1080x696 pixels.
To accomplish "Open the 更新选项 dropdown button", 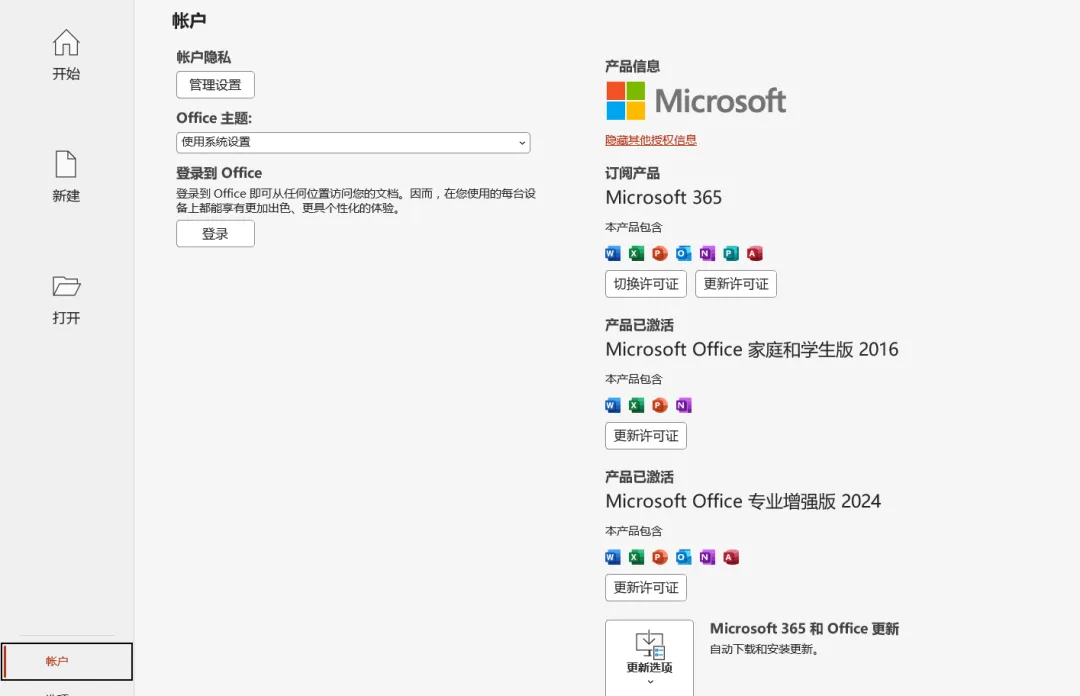I will pos(650,658).
